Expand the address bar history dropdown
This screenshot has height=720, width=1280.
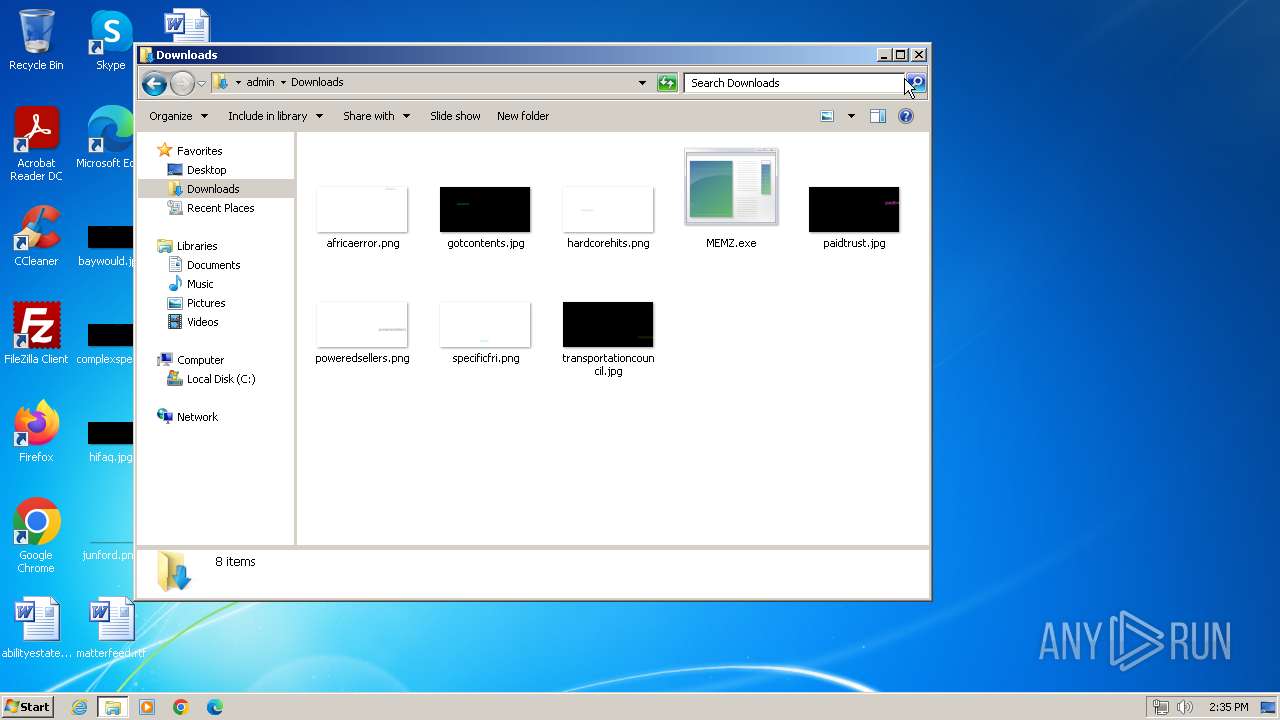pyautogui.click(x=642, y=83)
